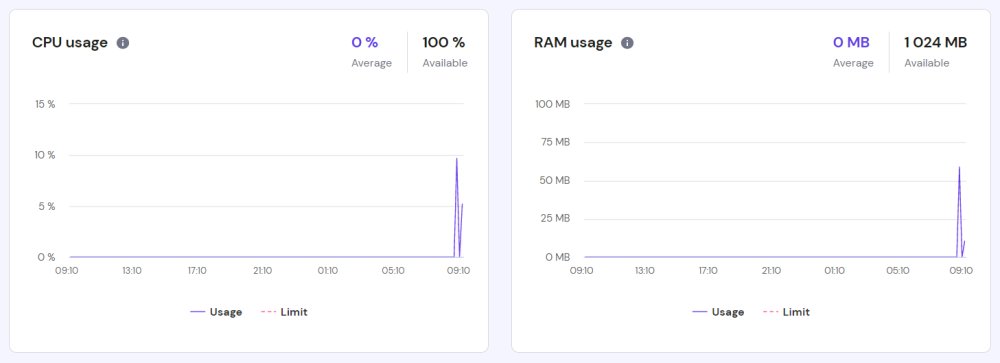Click the CPU usage title

click(x=70, y=43)
